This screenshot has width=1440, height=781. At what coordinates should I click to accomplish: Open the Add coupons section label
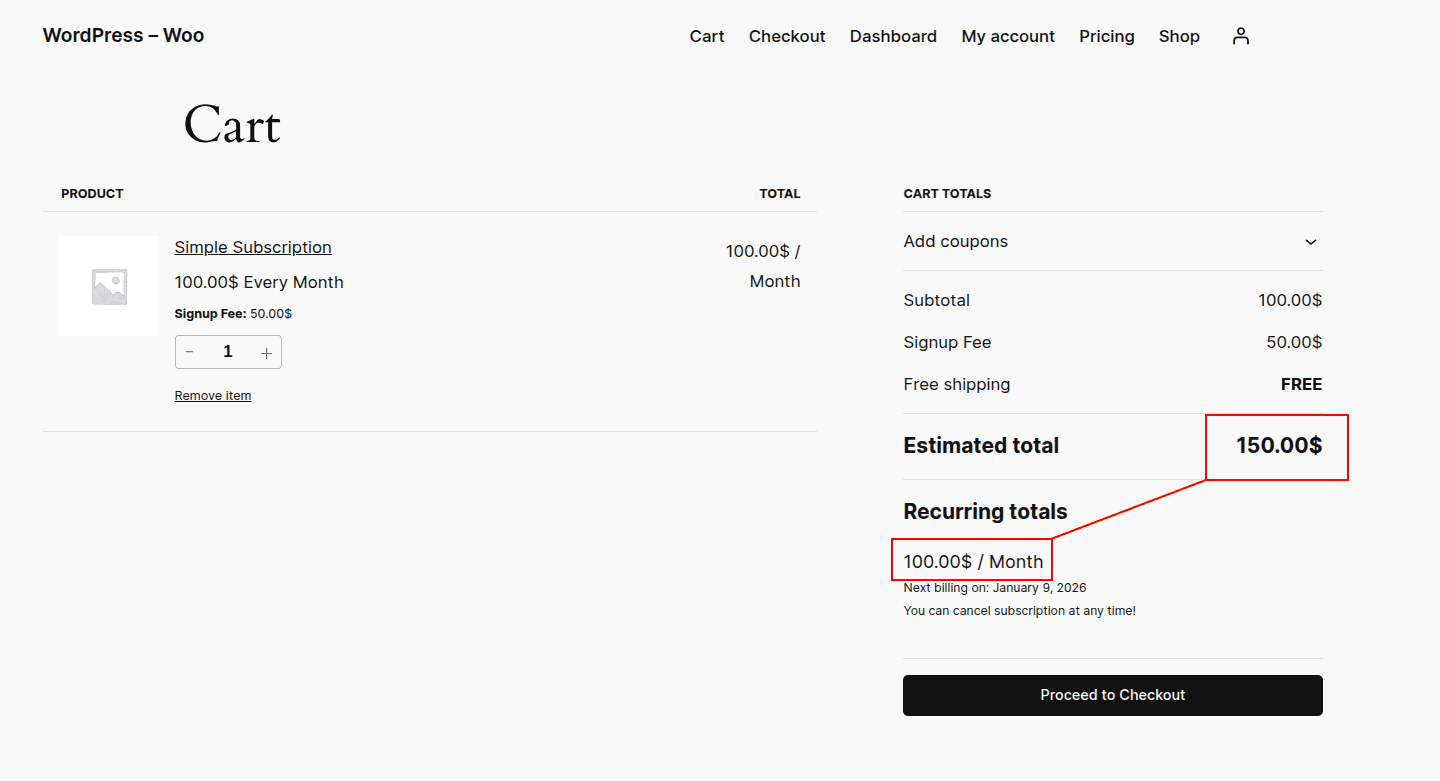[x=955, y=242]
